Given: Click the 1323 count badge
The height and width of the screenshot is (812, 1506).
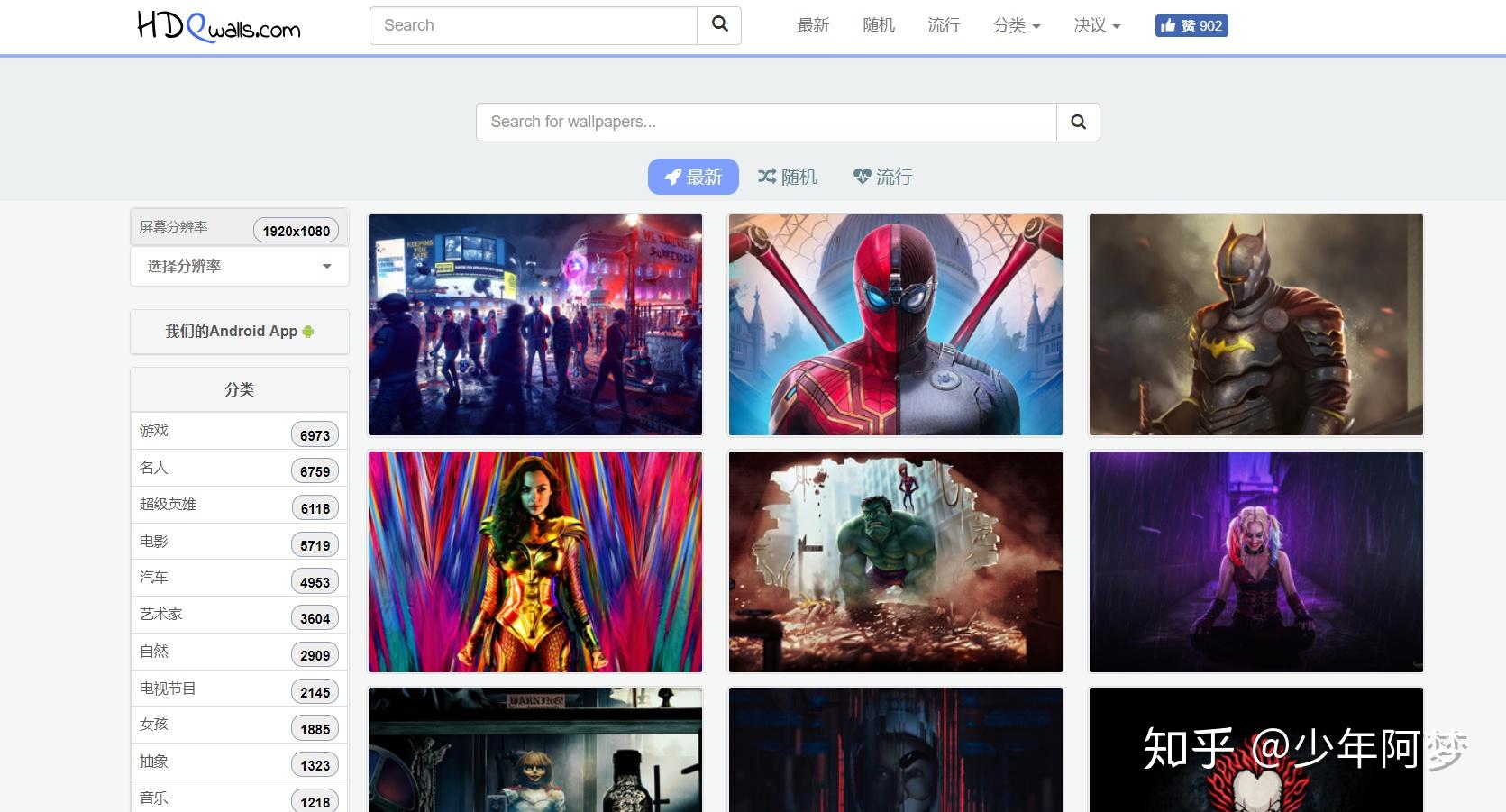Looking at the screenshot, I should (x=315, y=765).
